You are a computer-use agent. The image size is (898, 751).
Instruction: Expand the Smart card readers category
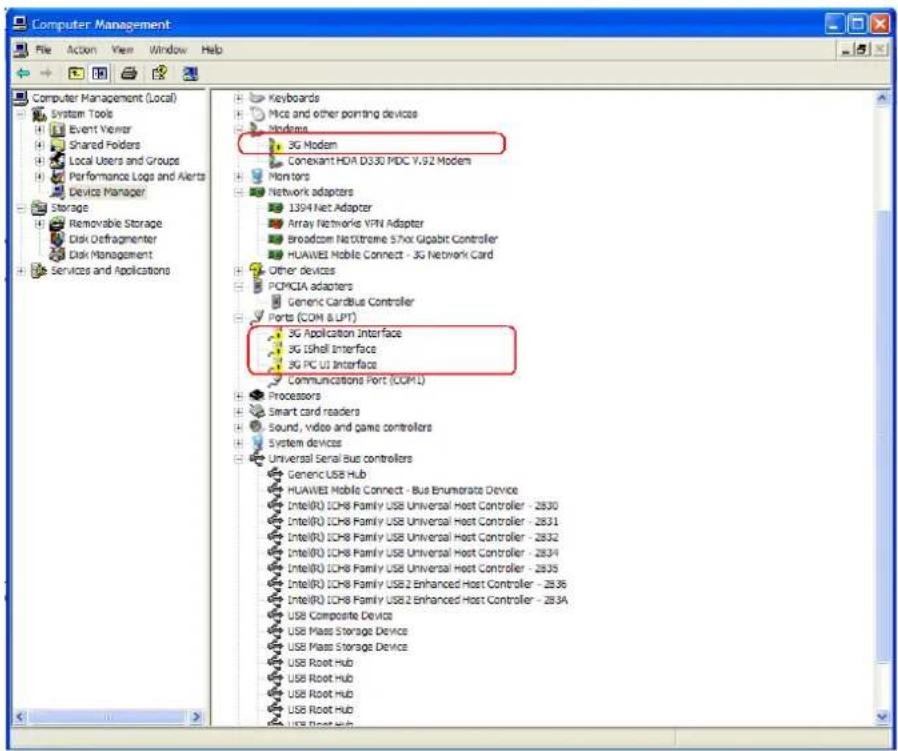(x=239, y=412)
